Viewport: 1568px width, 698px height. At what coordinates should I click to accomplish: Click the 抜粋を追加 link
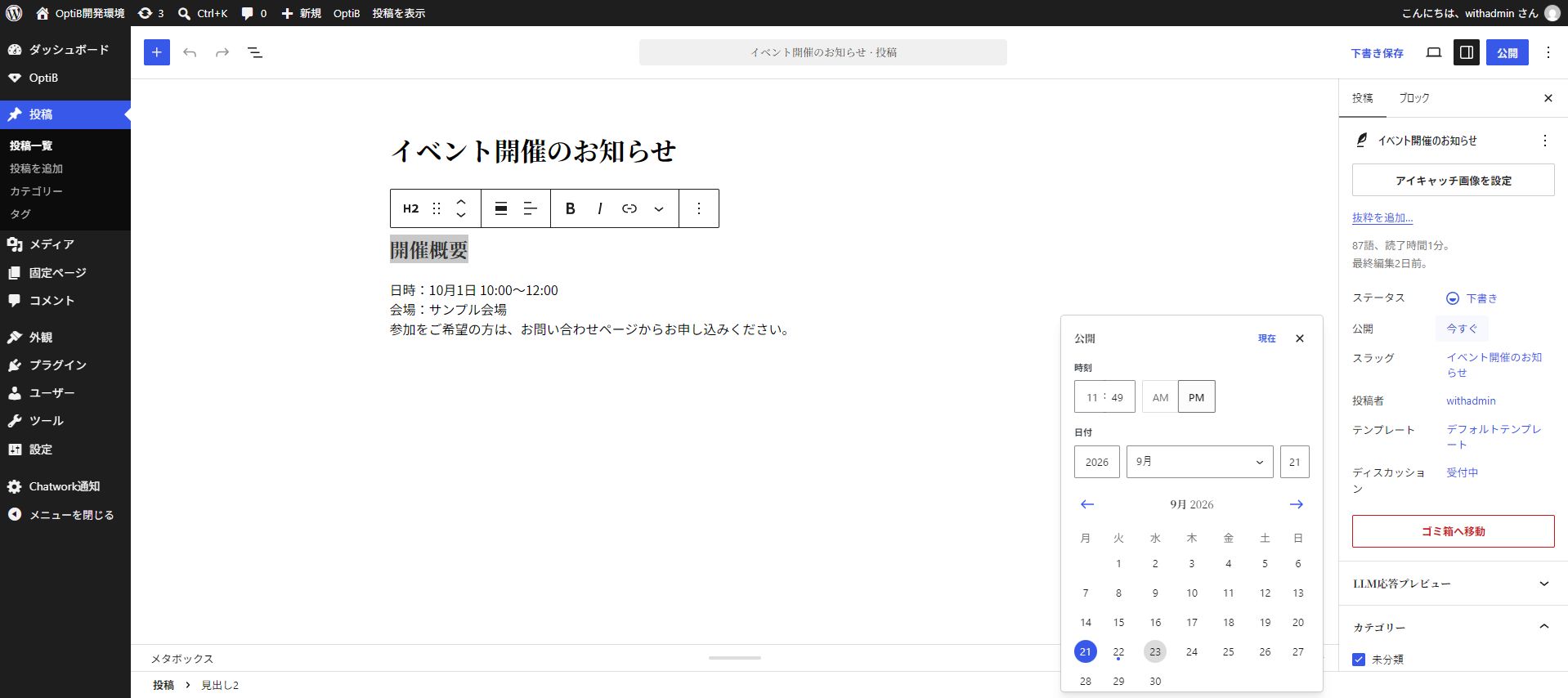pos(1382,217)
